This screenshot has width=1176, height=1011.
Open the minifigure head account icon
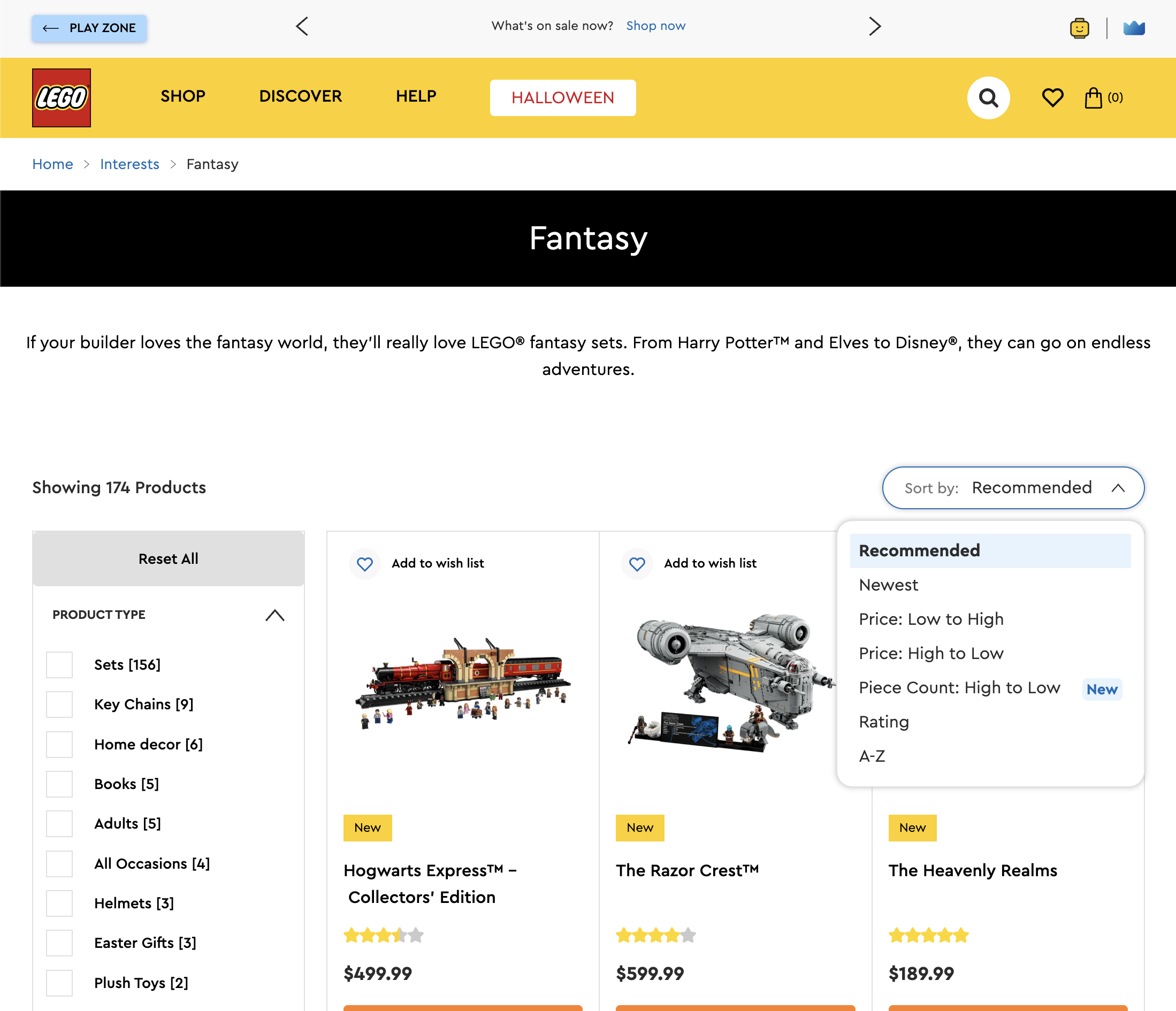1080,27
